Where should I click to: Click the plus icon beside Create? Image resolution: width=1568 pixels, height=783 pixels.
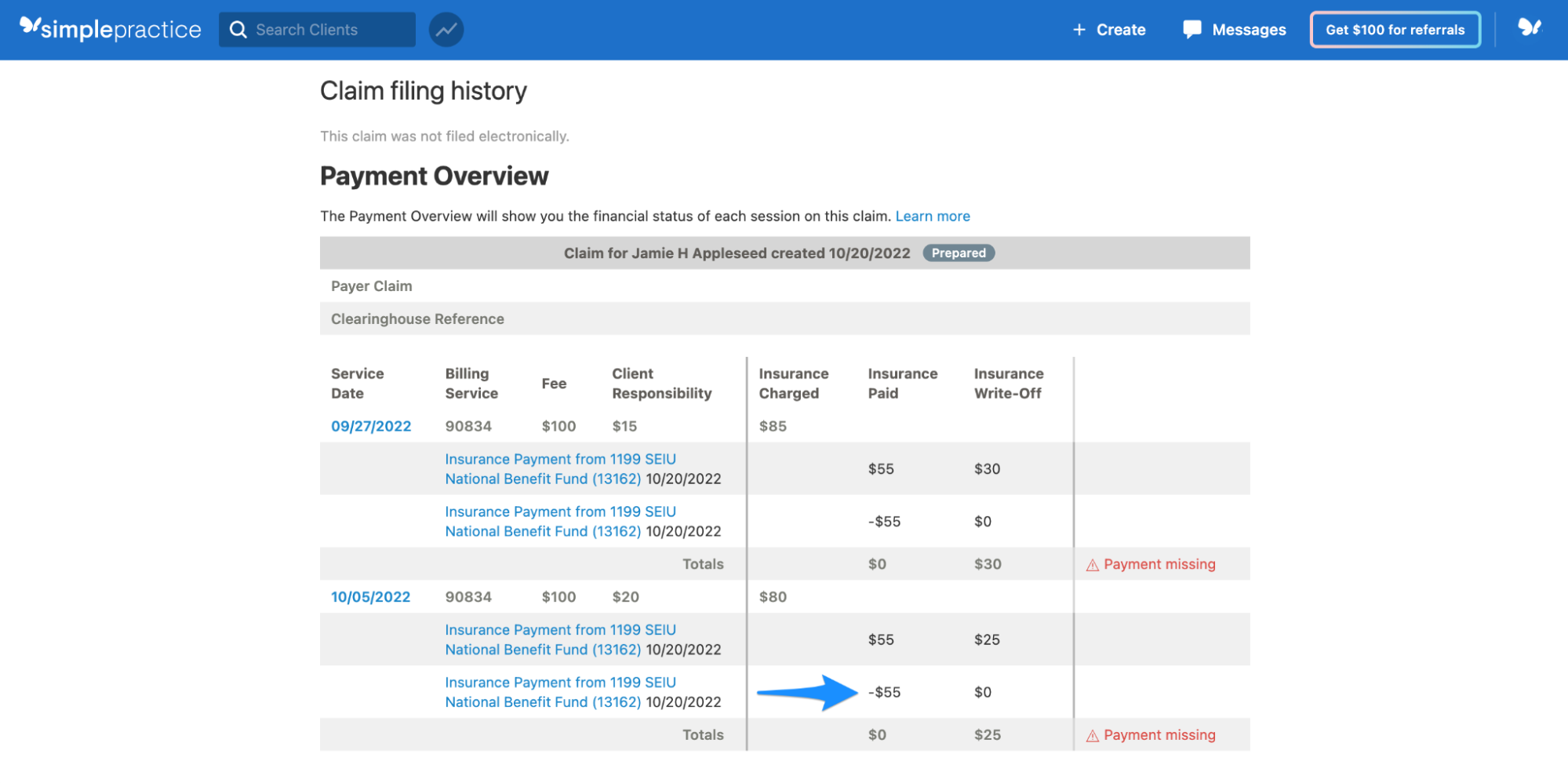tap(1079, 30)
